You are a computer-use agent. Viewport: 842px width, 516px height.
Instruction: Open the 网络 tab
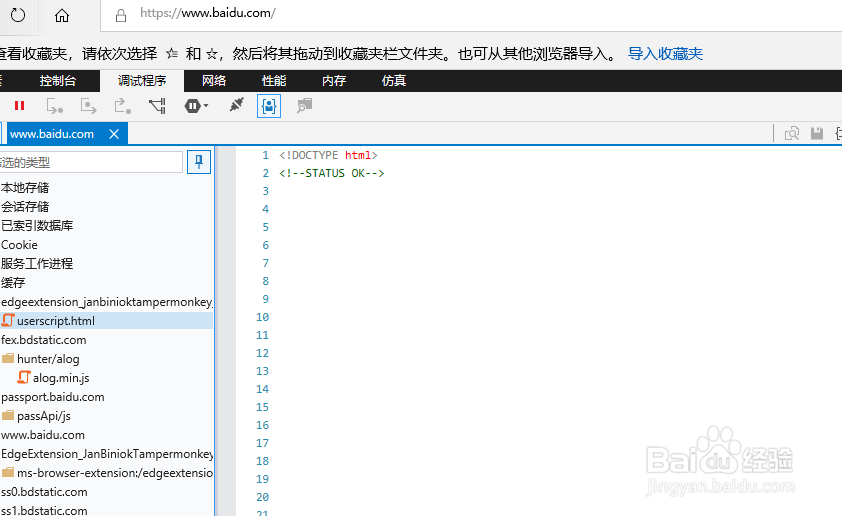click(x=214, y=81)
